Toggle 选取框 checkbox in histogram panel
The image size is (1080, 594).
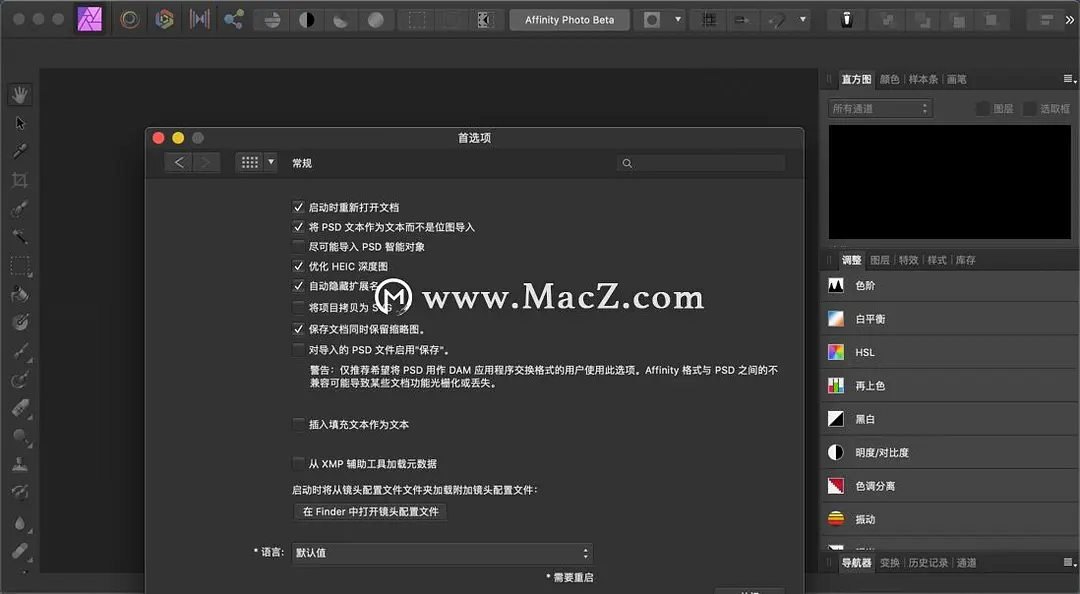1030,108
